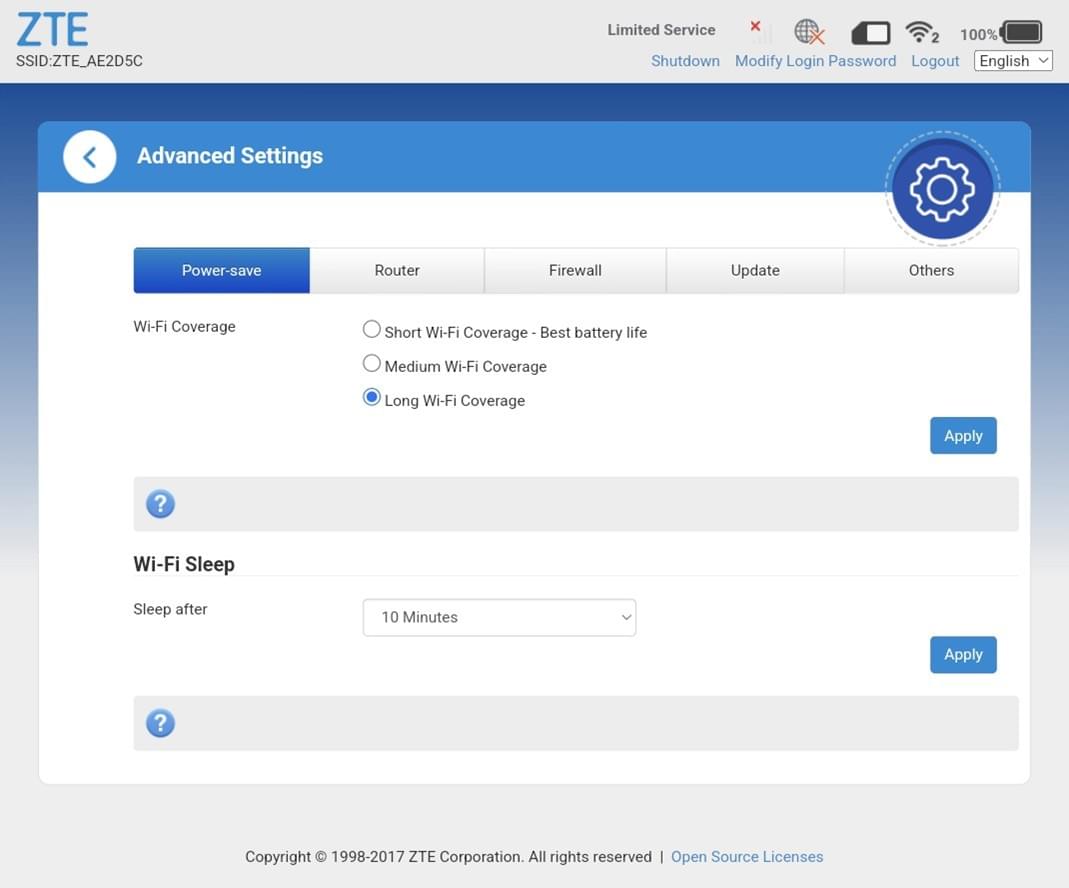Click Apply for Wi-Fi Sleep
The width and height of the screenshot is (1069, 888).
click(x=963, y=655)
